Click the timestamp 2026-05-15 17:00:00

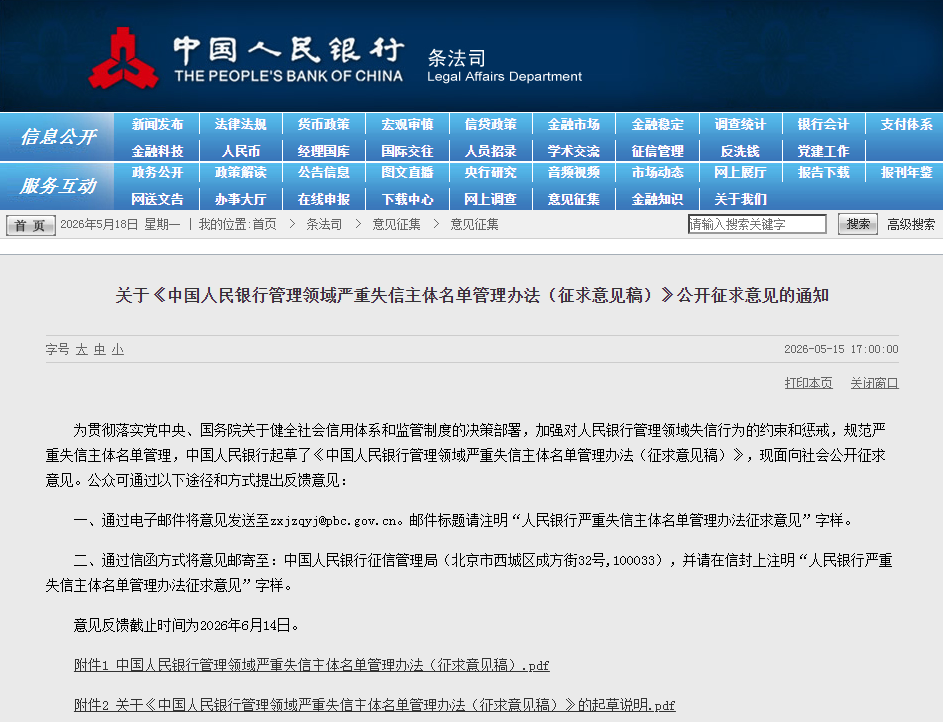click(841, 349)
